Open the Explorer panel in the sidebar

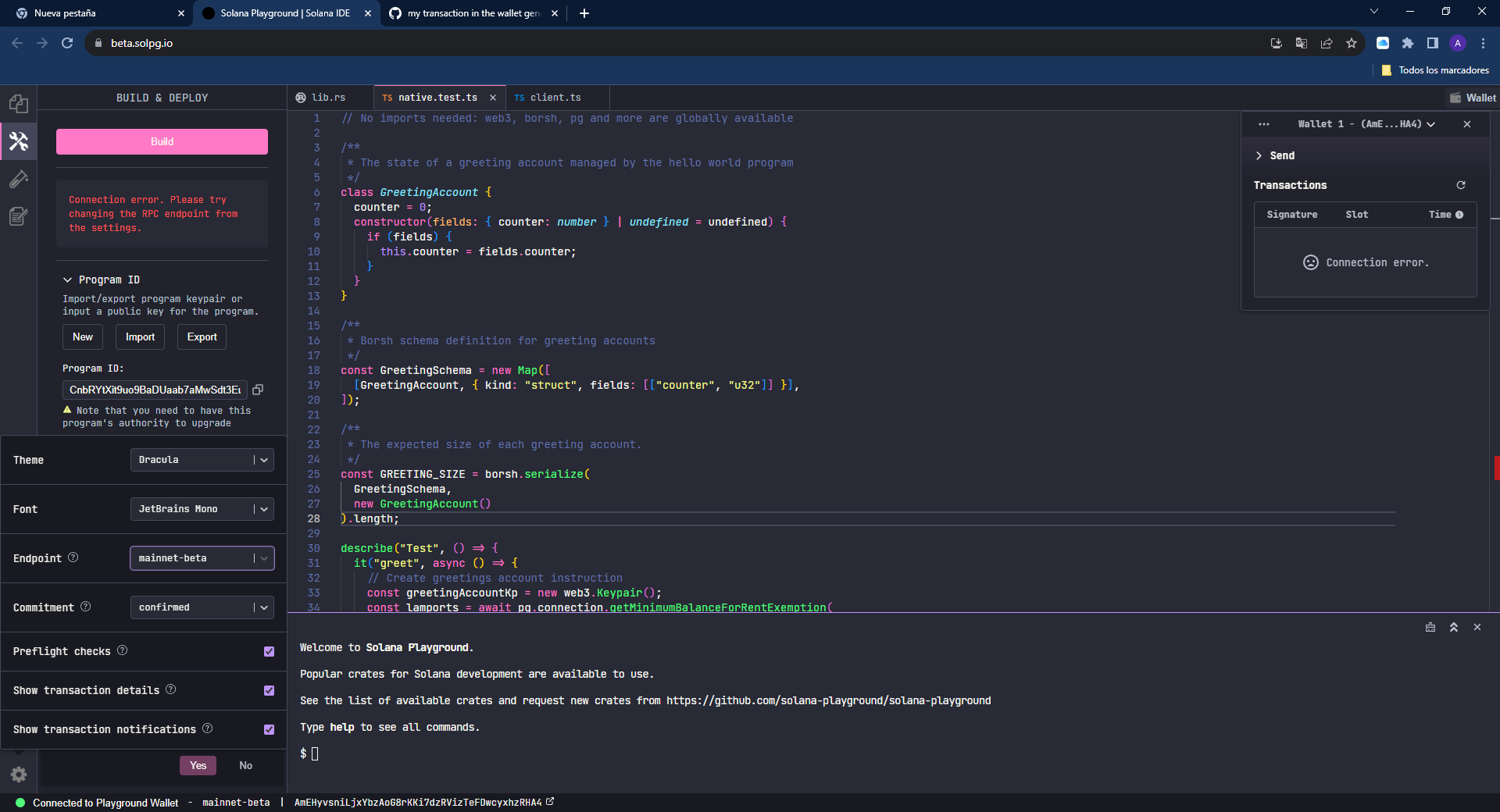click(x=19, y=104)
